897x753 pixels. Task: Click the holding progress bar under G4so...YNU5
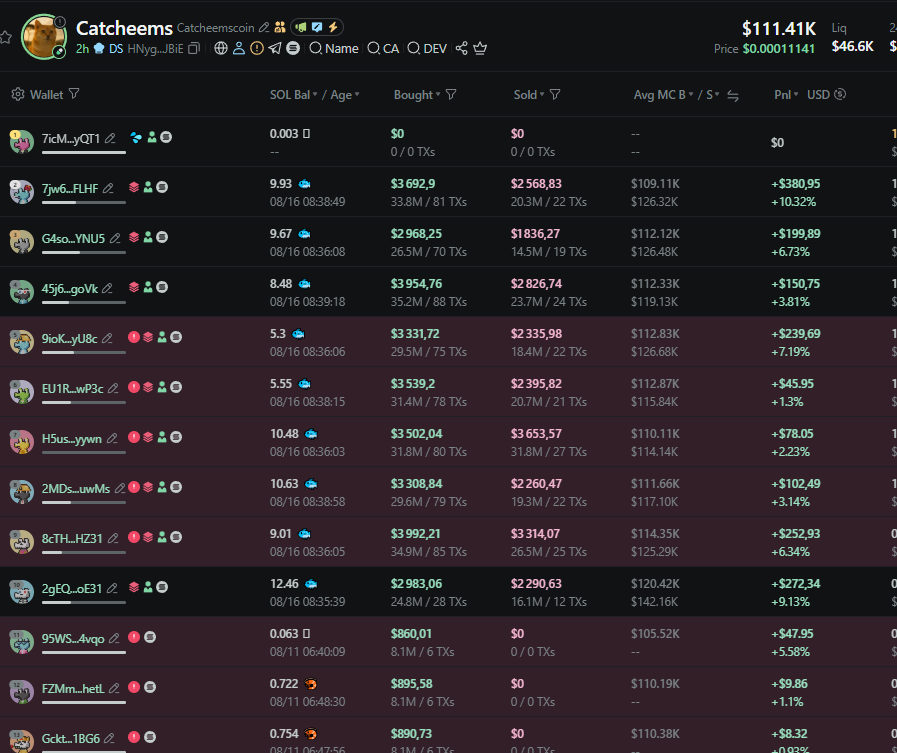click(84, 252)
